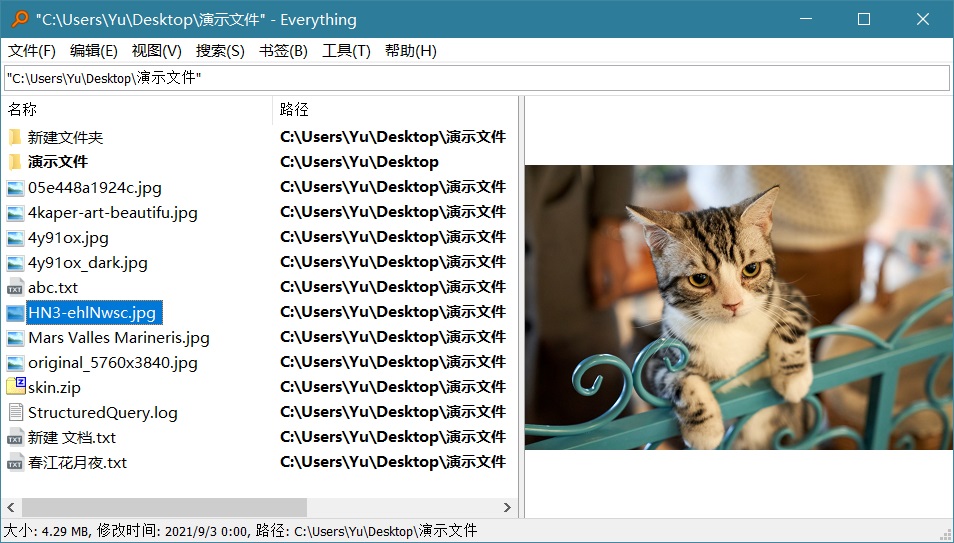Close the Everything window
This screenshot has width=954, height=543.
[x=923, y=19]
